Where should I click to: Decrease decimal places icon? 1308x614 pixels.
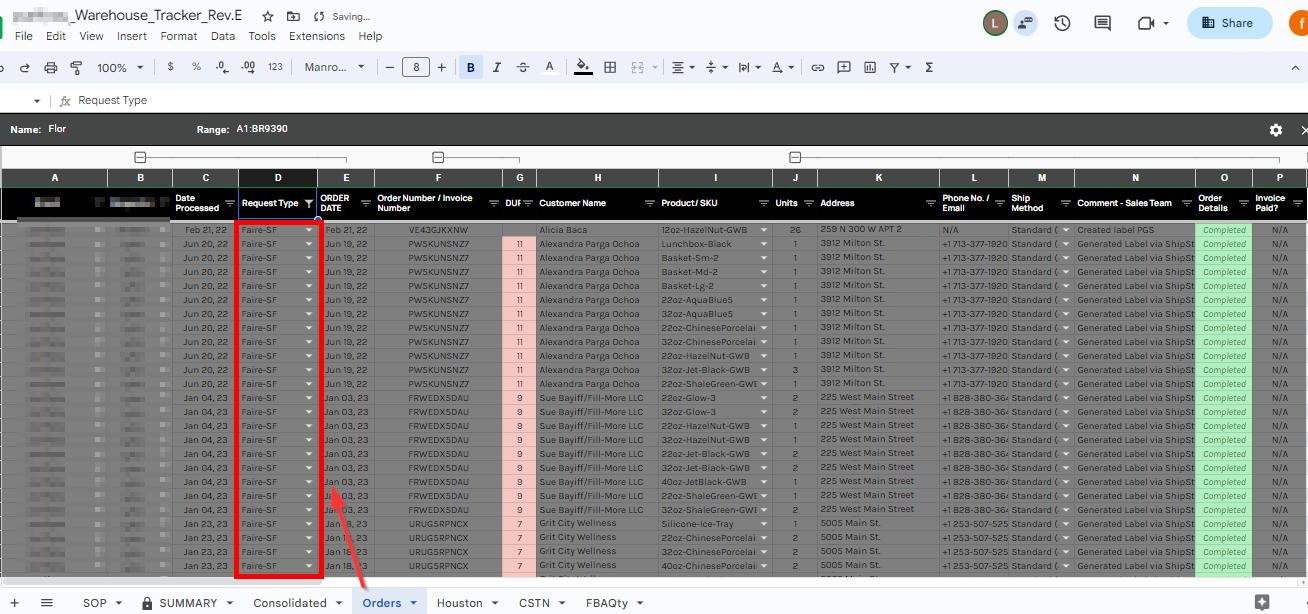point(222,67)
